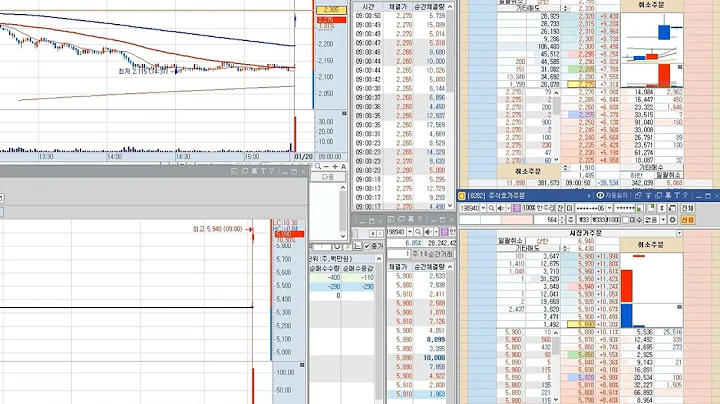
Task: Click the 일괄취소 button in lower order book
Action: pyautogui.click(x=511, y=241)
